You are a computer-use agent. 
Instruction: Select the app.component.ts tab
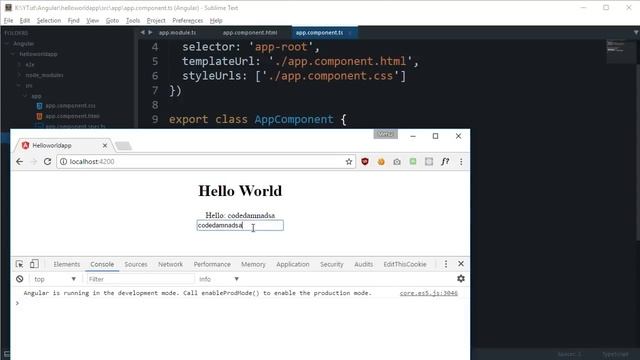coord(320,33)
